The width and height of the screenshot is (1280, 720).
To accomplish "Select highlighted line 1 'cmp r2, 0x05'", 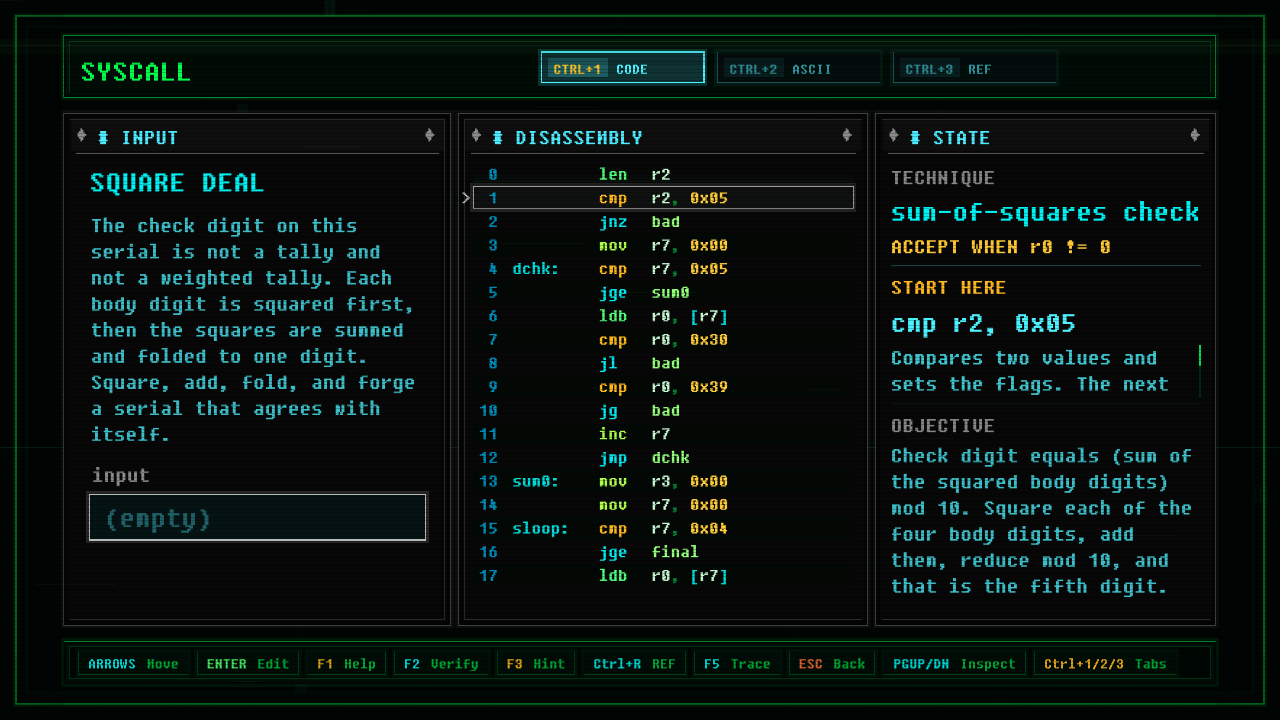I will [663, 198].
